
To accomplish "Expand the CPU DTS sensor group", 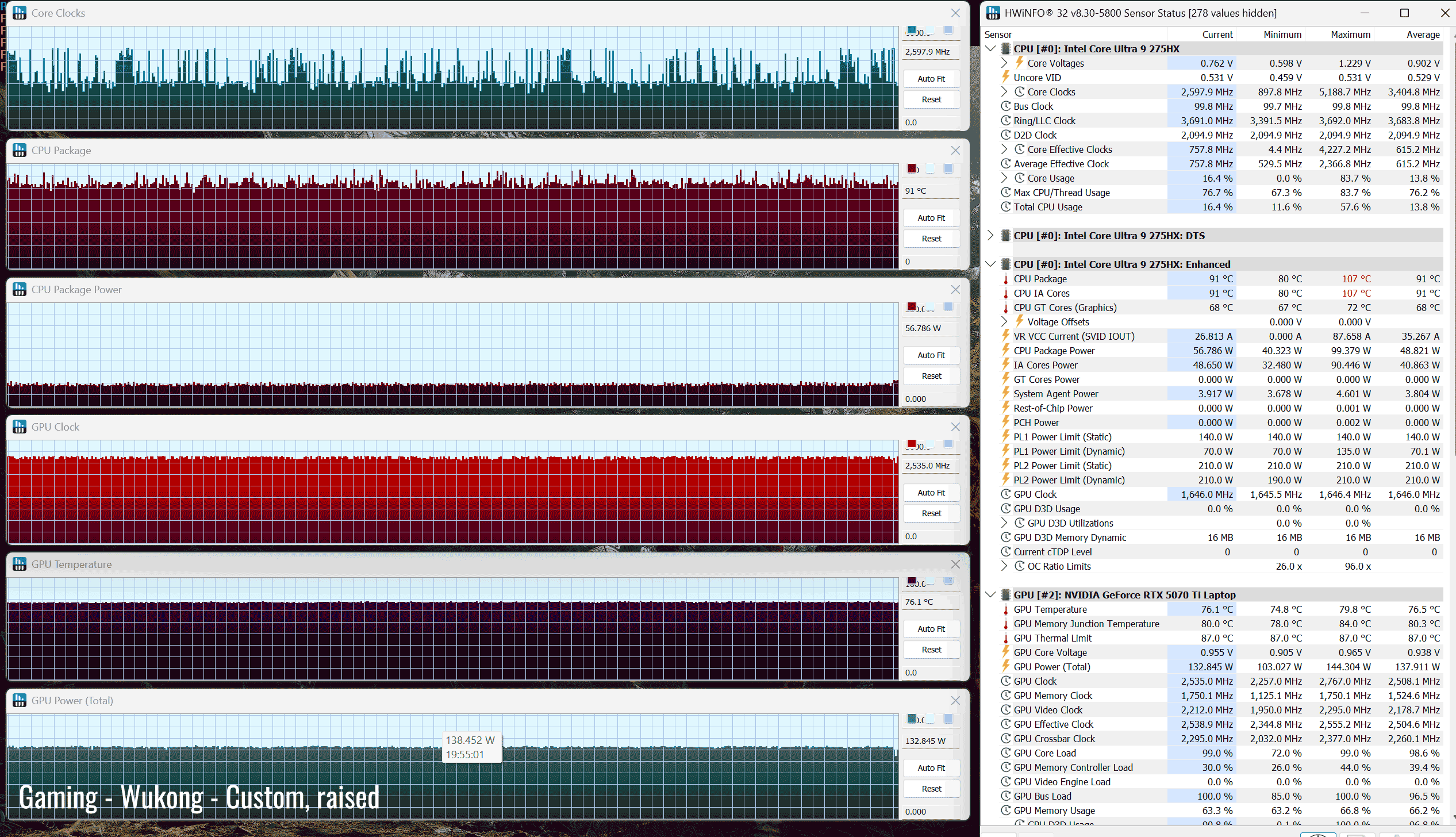I will 990,235.
